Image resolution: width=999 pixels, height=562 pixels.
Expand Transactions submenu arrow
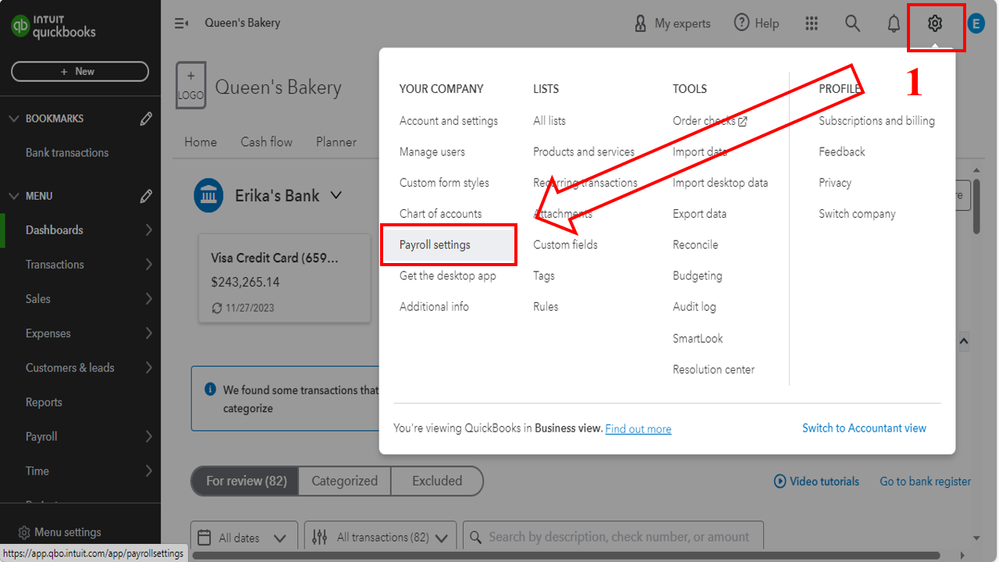click(x=148, y=264)
